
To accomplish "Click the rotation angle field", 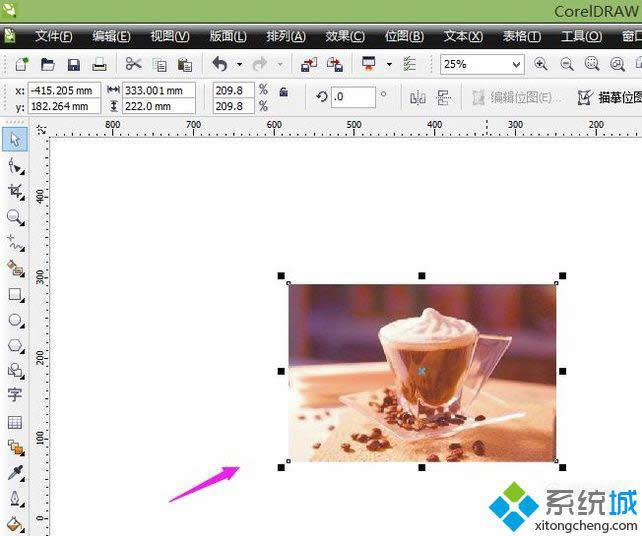I will (353, 97).
